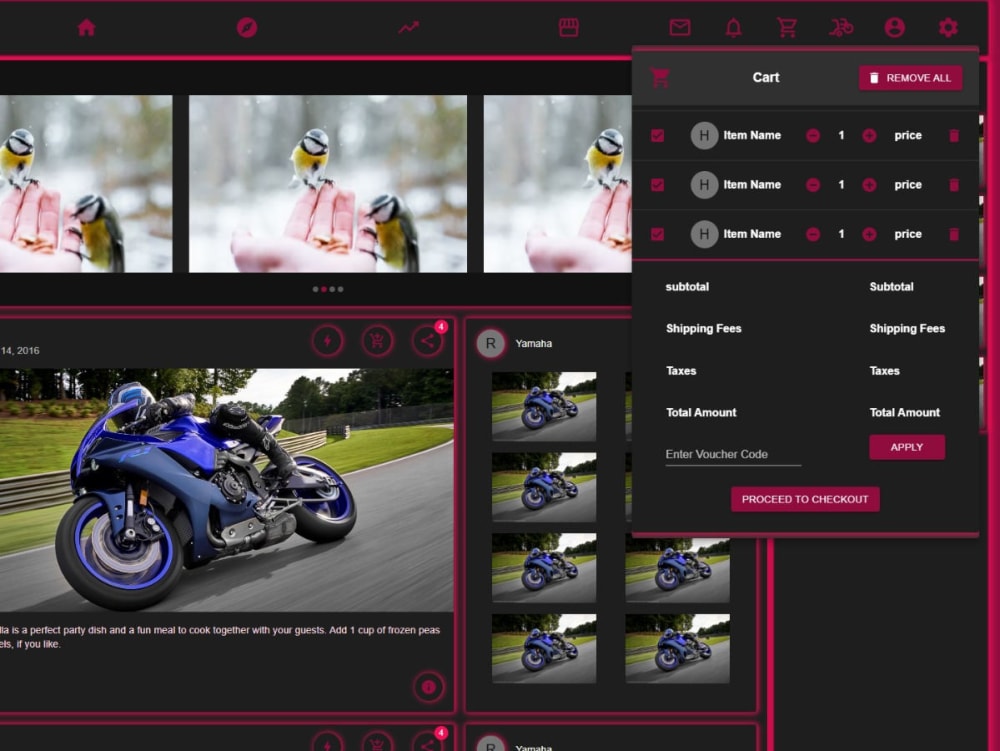This screenshot has height=751, width=1000.
Task: Open the user account icon
Action: (x=895, y=27)
